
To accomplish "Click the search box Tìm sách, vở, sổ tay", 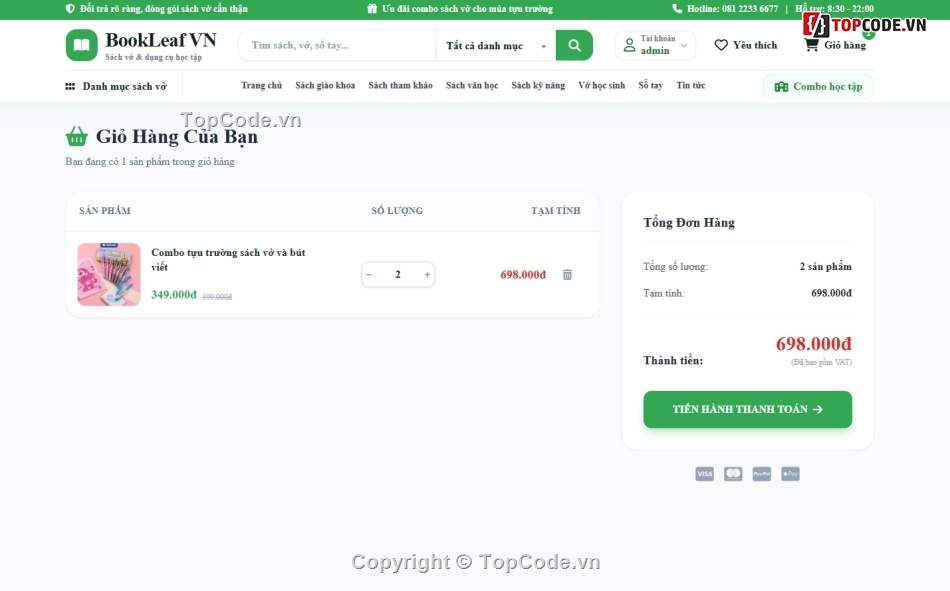I will tap(337, 45).
